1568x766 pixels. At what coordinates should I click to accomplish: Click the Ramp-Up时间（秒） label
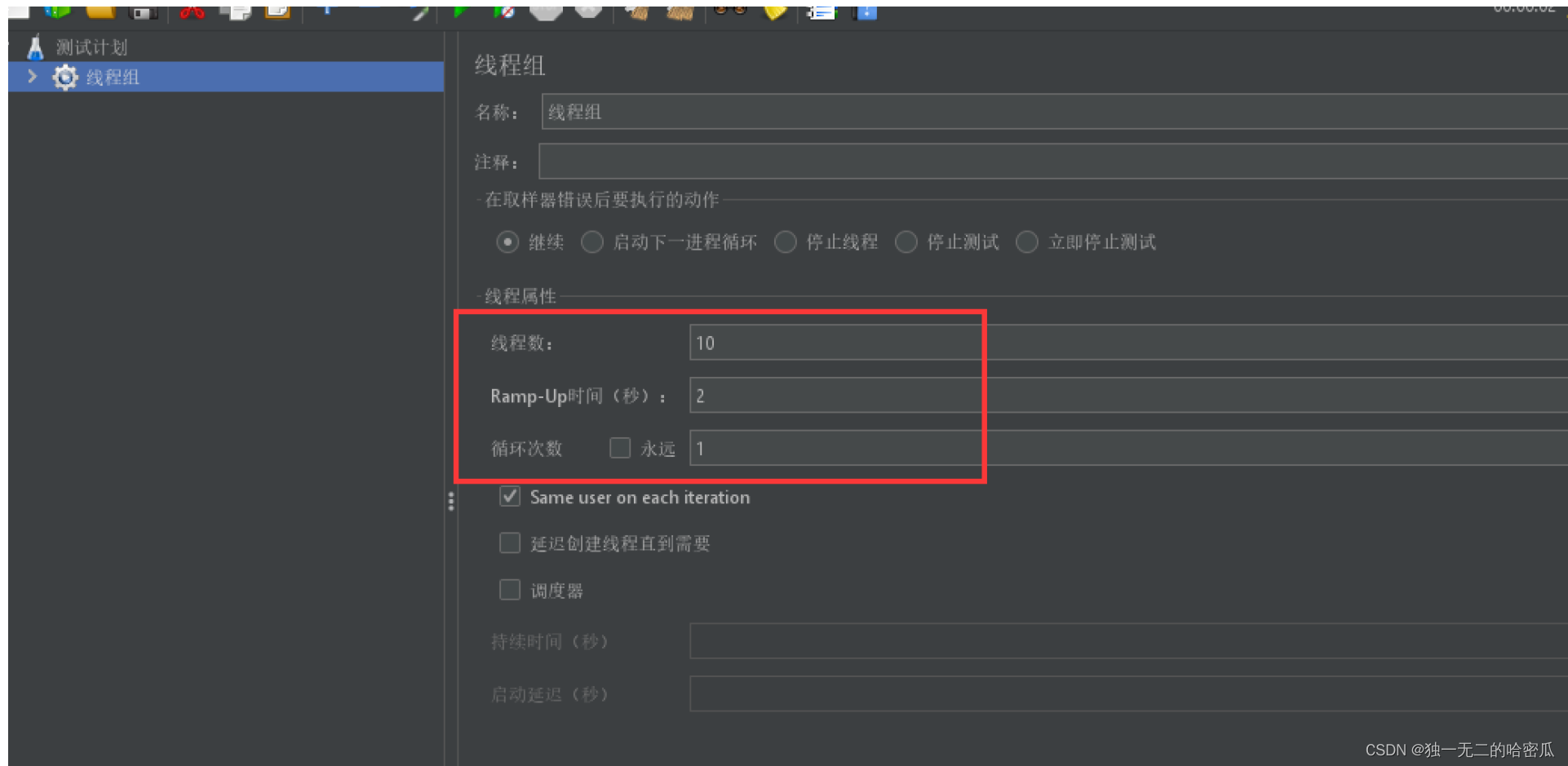[x=578, y=396]
